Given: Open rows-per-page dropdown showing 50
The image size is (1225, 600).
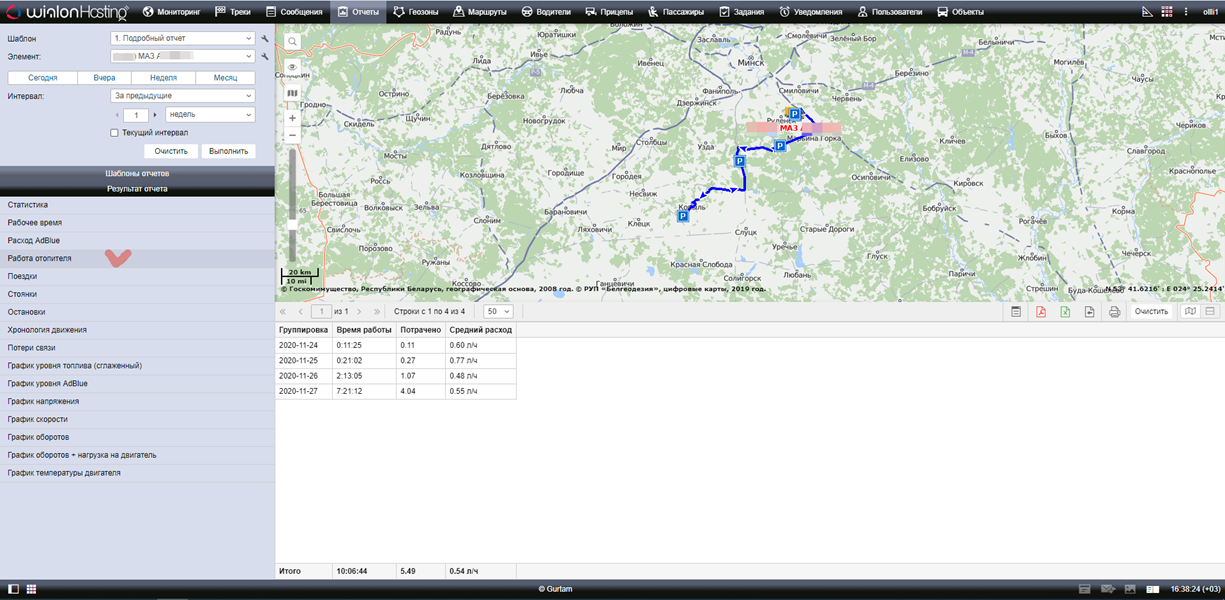Looking at the screenshot, I should pos(497,312).
